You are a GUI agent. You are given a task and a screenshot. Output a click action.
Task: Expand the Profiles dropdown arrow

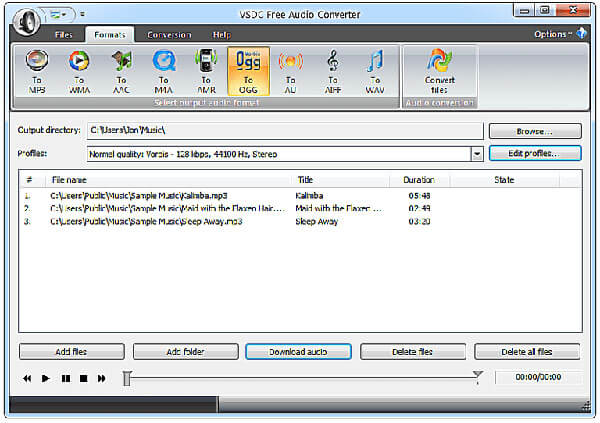click(477, 154)
